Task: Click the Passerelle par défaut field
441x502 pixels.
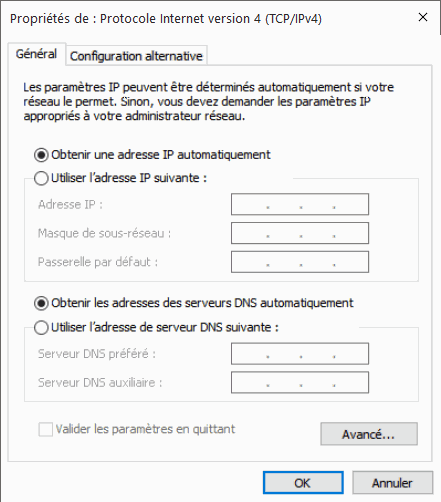Action: pyautogui.click(x=300, y=262)
